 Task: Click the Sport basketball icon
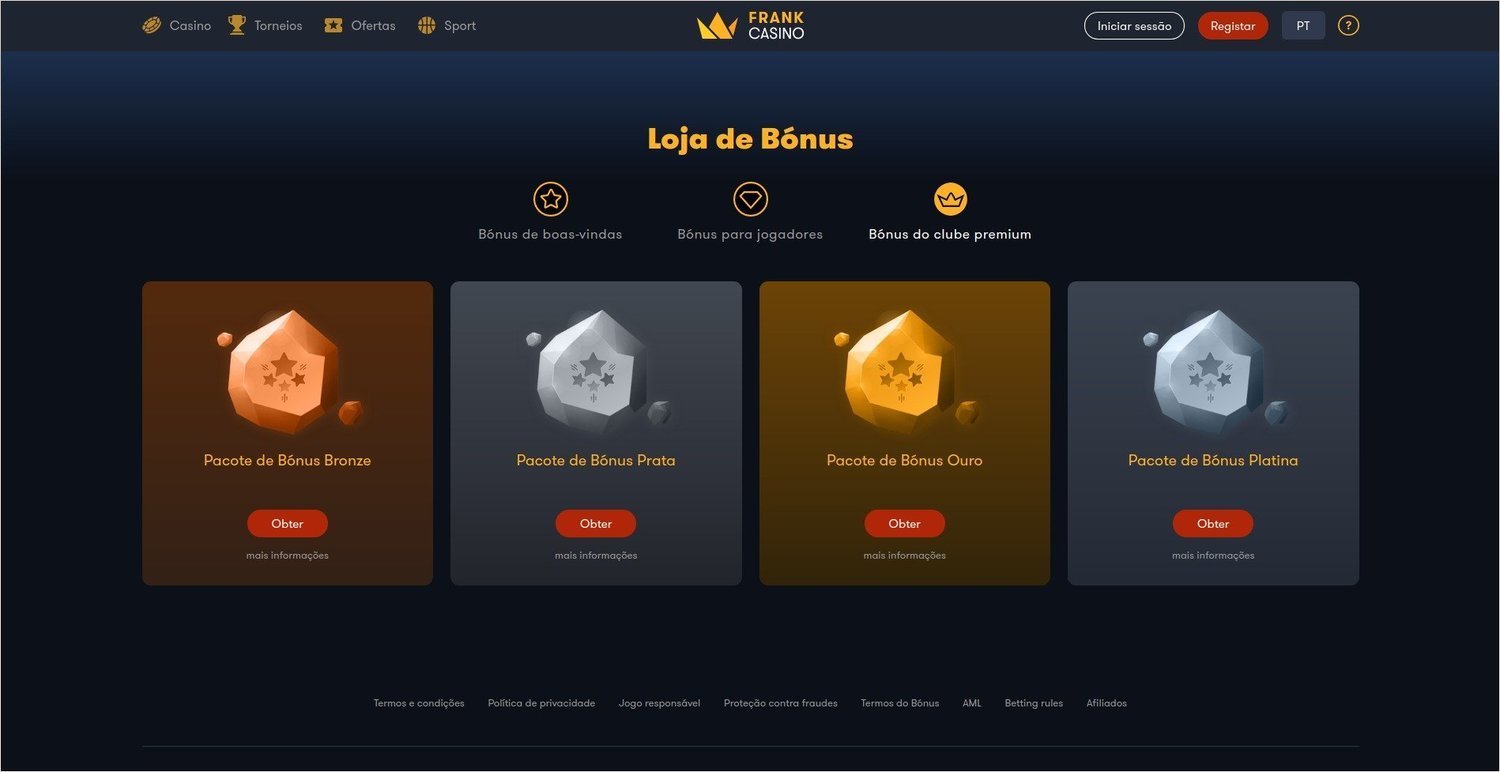tap(427, 25)
